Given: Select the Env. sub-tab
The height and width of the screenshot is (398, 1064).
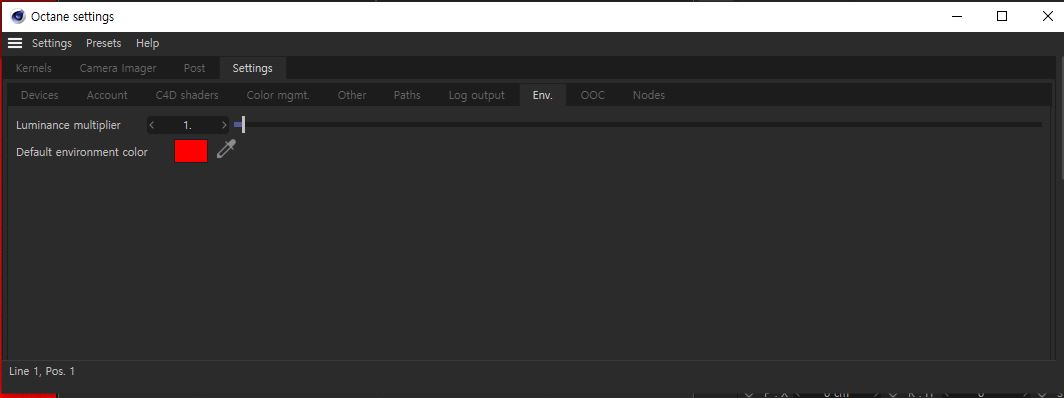Looking at the screenshot, I should pyautogui.click(x=543, y=95).
